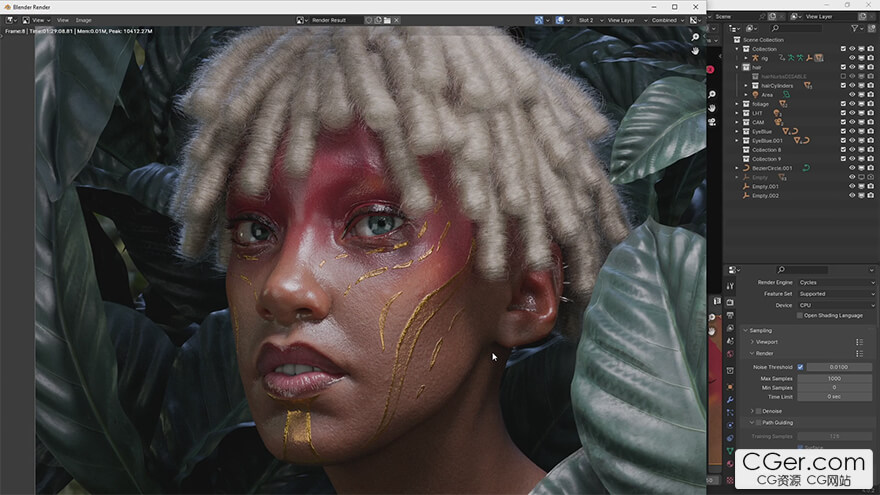Screen dimensions: 880x495
Task: Expand the rig object in outliner
Action: pyautogui.click(x=746, y=58)
